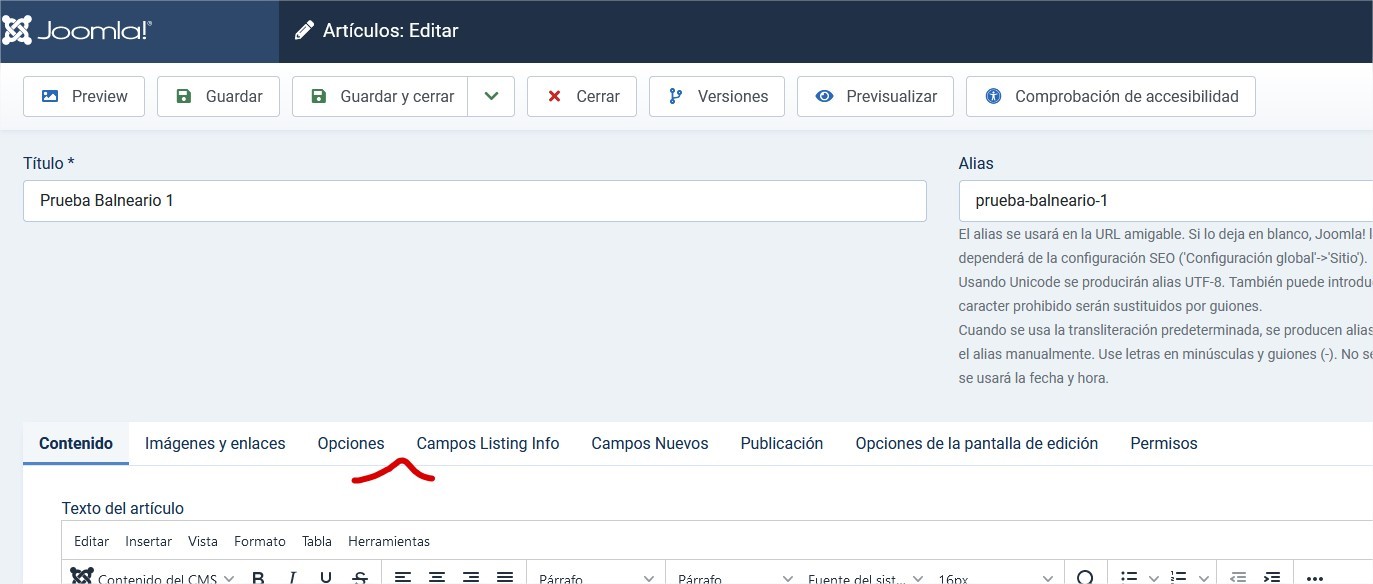The image size is (1373, 584).
Task: Switch to the Publicación tab
Action: (x=782, y=443)
